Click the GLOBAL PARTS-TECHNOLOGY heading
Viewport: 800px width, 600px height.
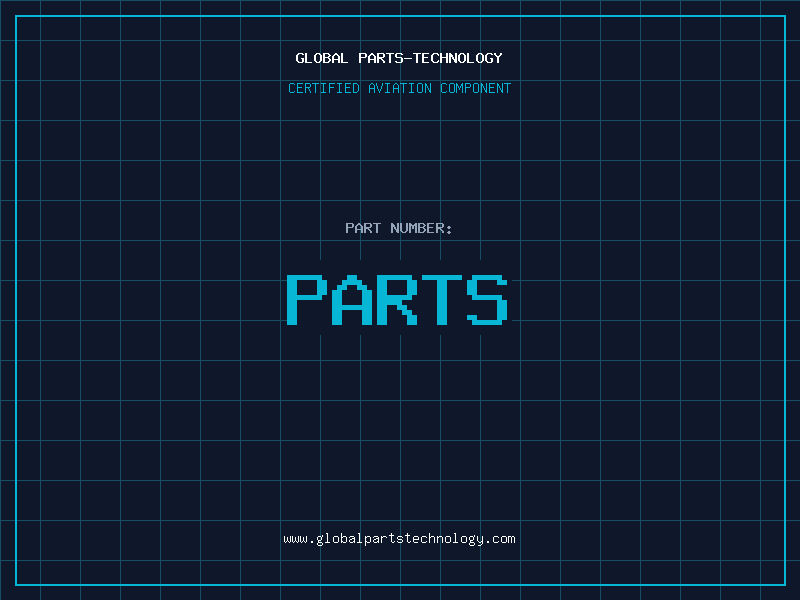point(399,58)
